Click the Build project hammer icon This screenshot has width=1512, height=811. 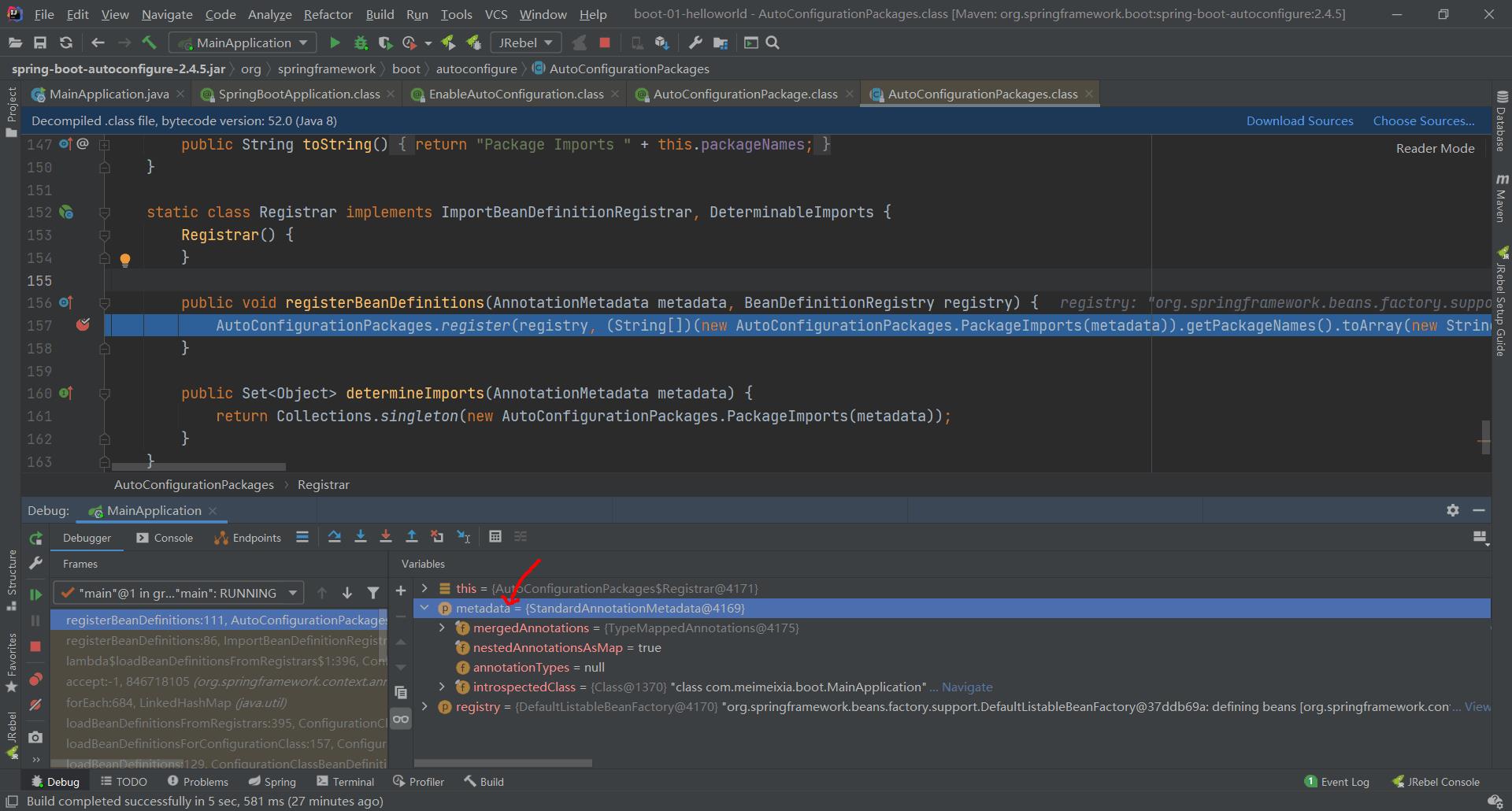[149, 43]
